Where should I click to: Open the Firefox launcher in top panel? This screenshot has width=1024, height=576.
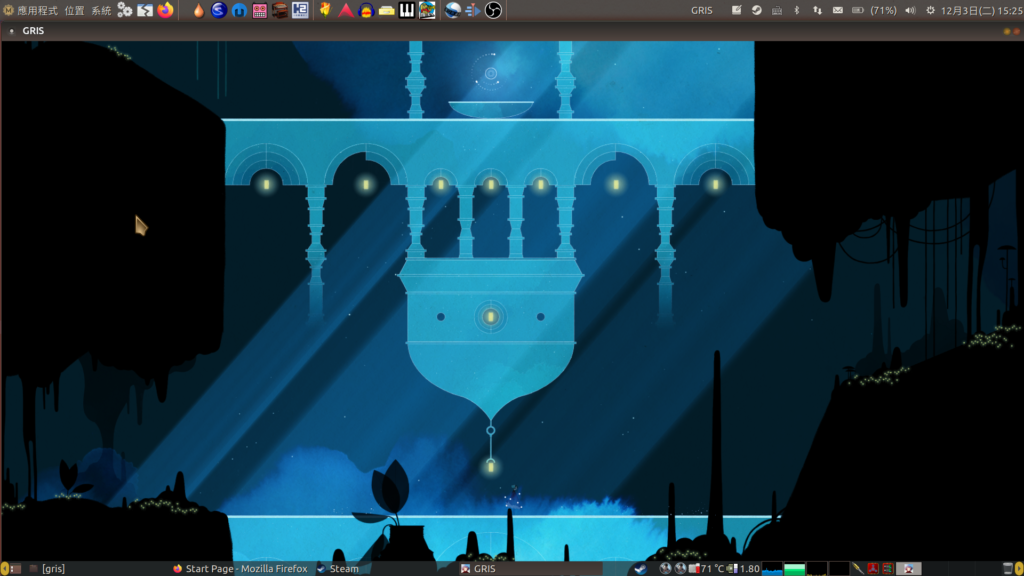tap(165, 10)
